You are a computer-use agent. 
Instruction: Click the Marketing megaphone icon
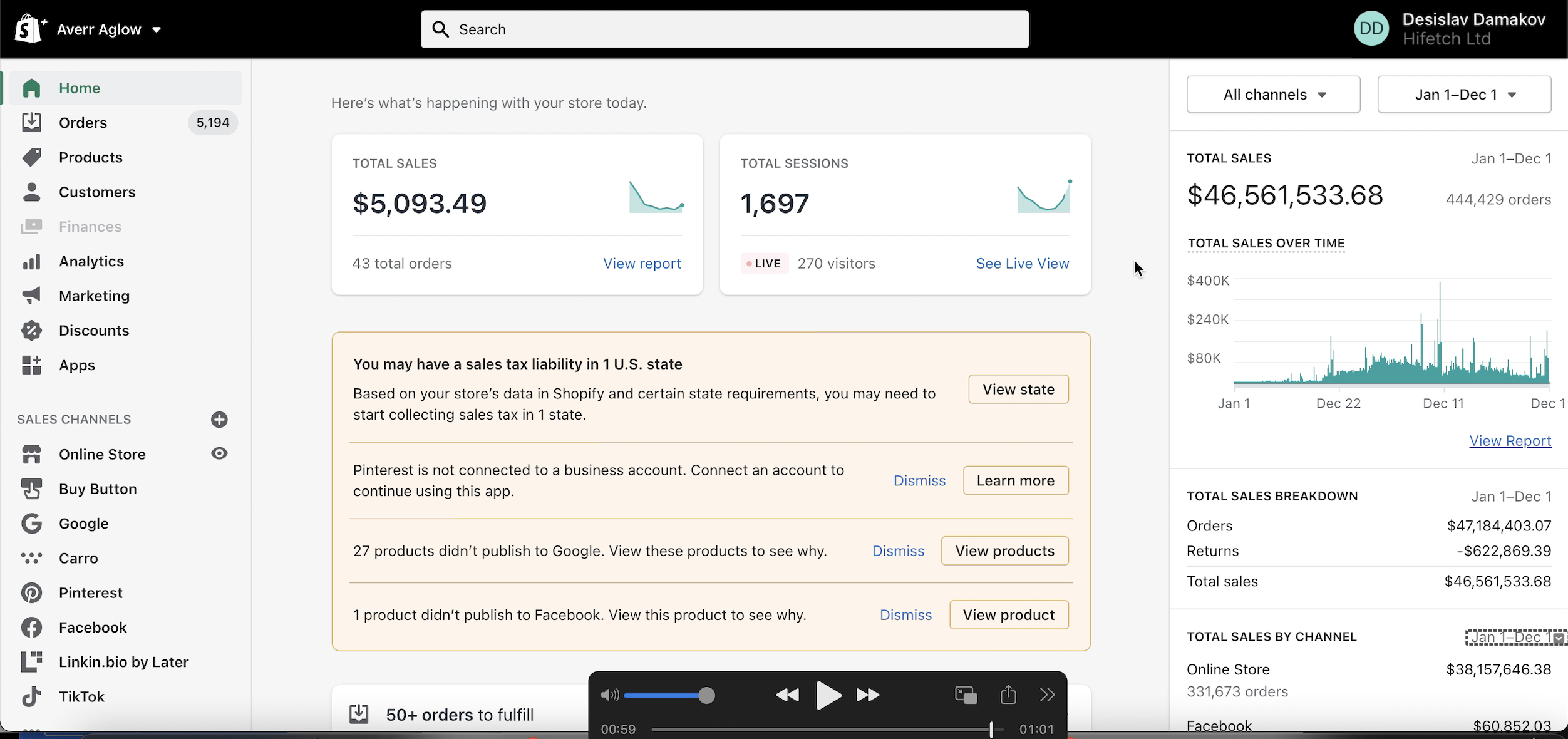pyautogui.click(x=31, y=296)
